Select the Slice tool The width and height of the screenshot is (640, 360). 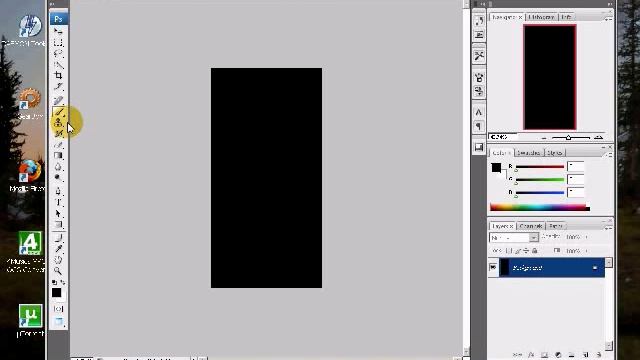58,87
